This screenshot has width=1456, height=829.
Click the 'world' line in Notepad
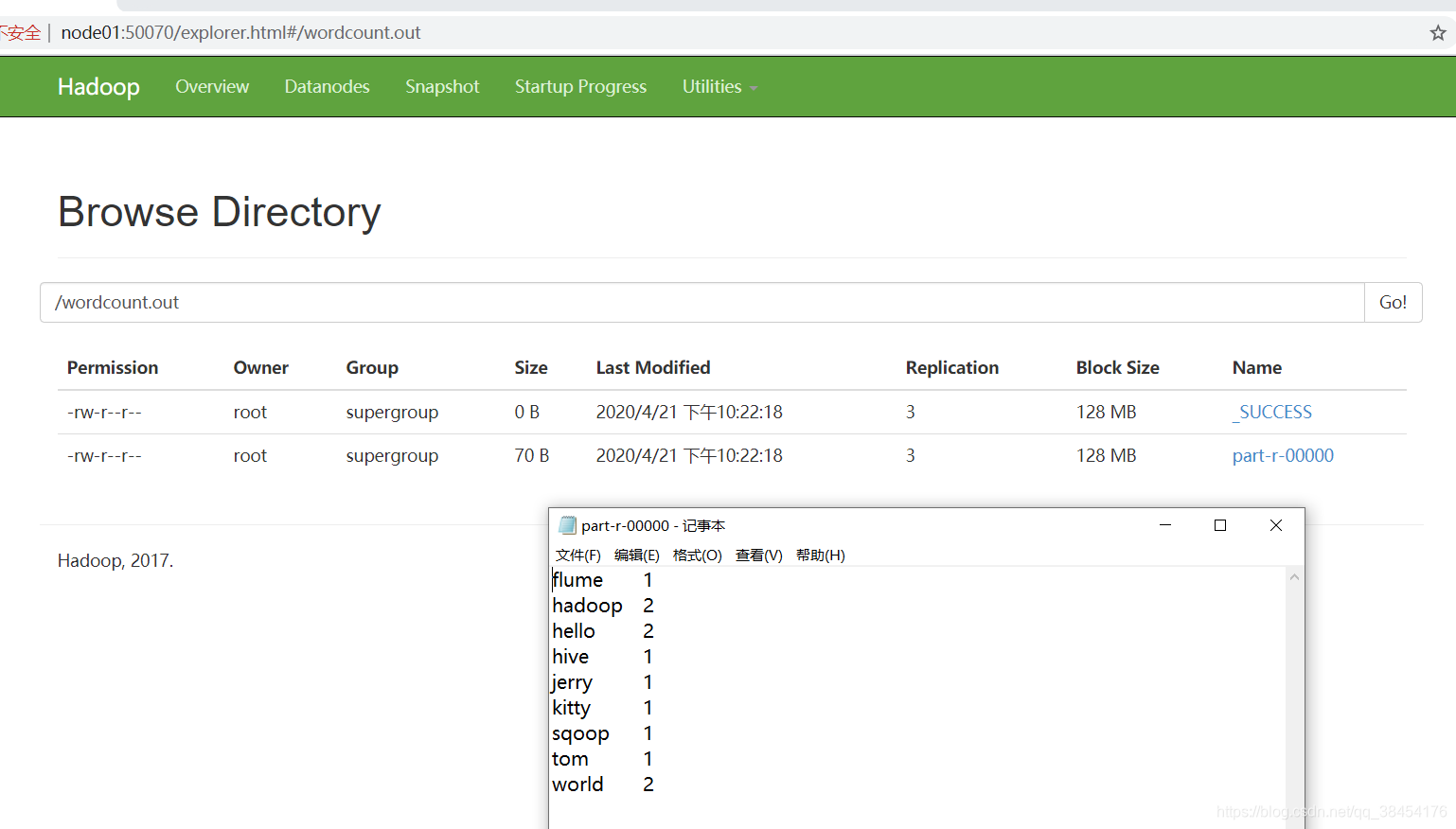point(603,785)
